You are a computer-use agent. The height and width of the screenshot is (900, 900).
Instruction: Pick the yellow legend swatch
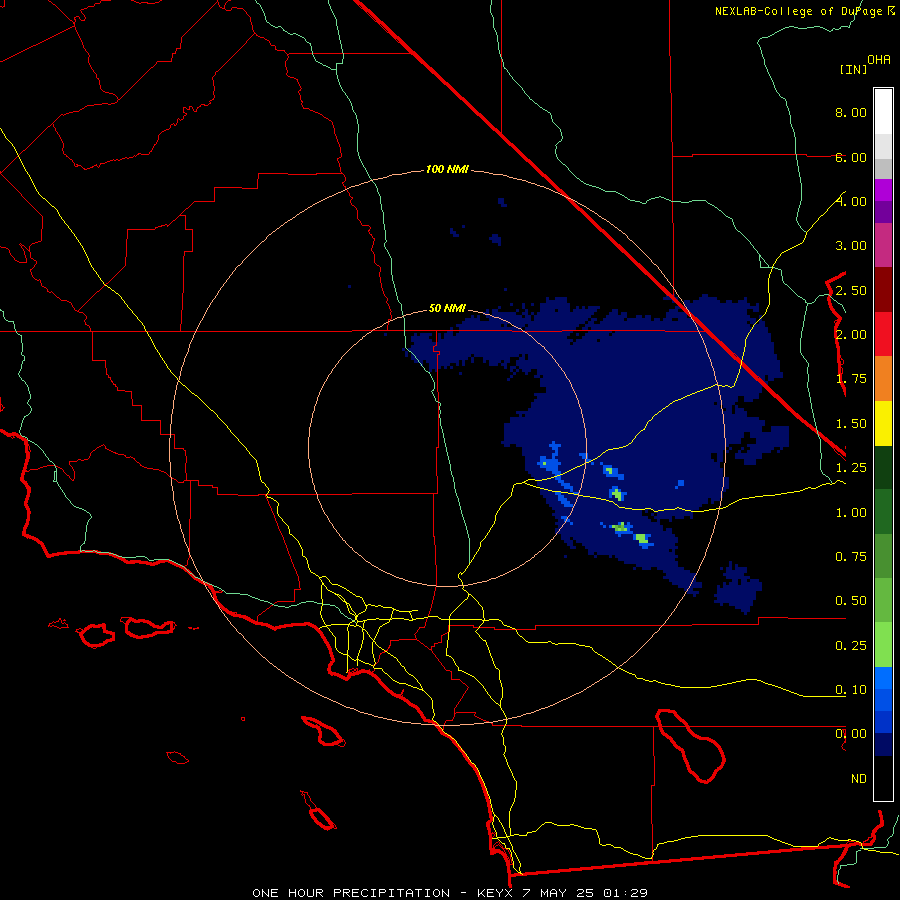click(883, 423)
